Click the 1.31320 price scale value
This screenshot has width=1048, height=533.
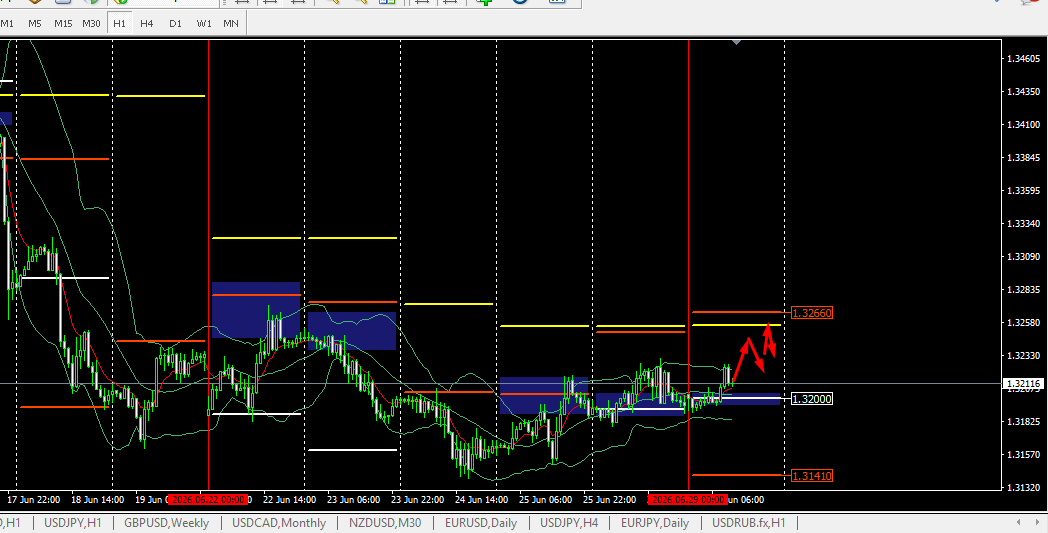pos(1023,487)
